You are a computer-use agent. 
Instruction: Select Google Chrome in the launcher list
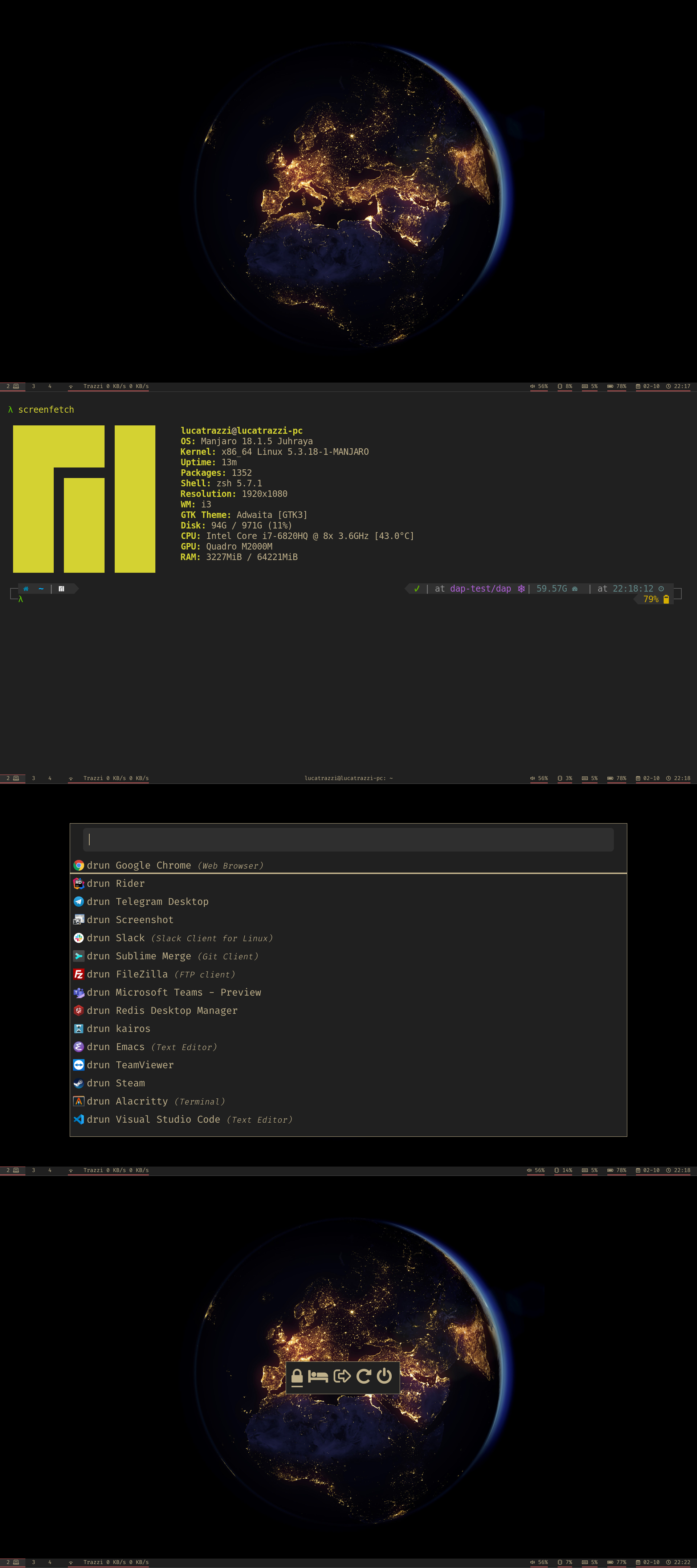click(x=153, y=865)
